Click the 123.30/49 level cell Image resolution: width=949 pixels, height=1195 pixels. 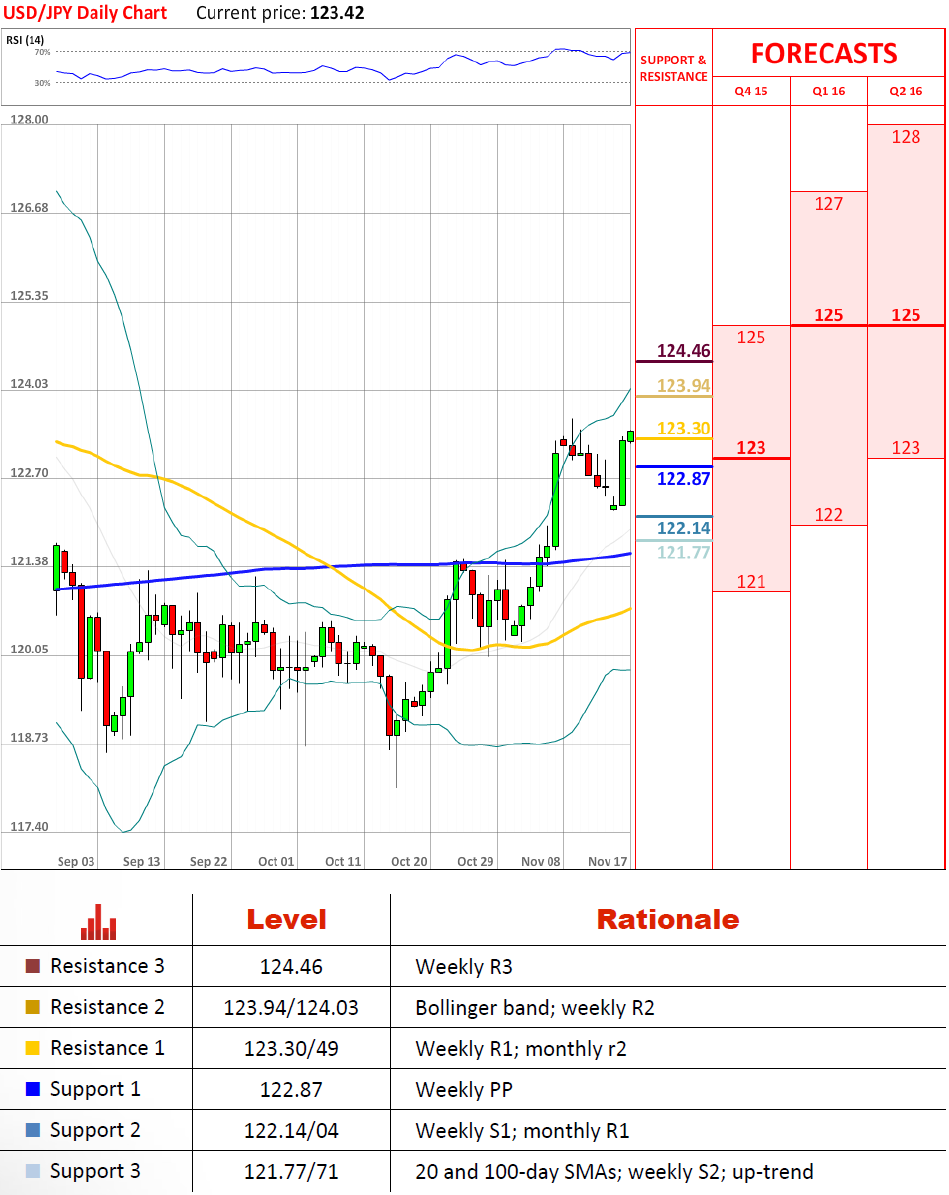point(291,1049)
